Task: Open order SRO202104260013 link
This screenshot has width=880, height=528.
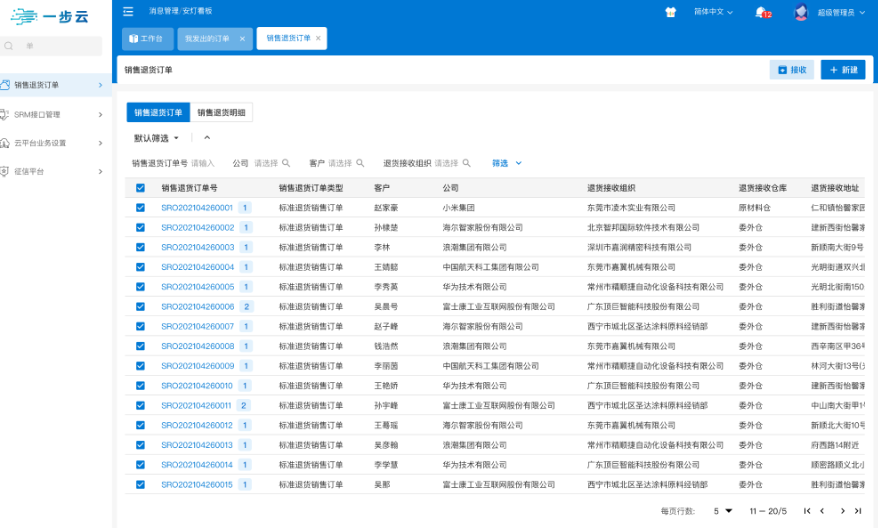Action: point(197,445)
